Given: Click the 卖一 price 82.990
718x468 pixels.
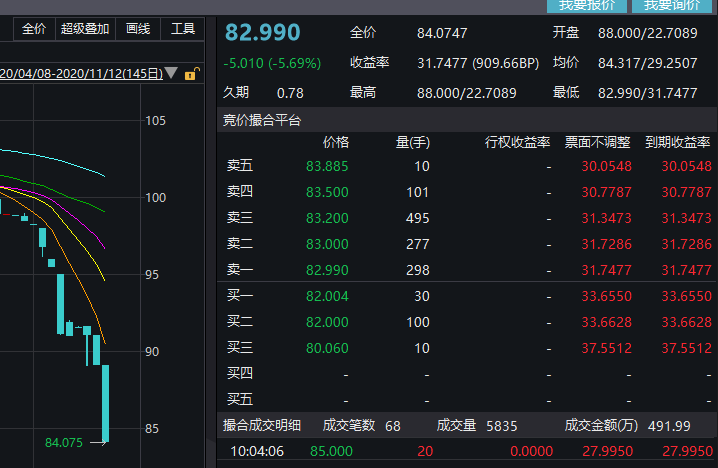Looking at the screenshot, I should (x=327, y=270).
